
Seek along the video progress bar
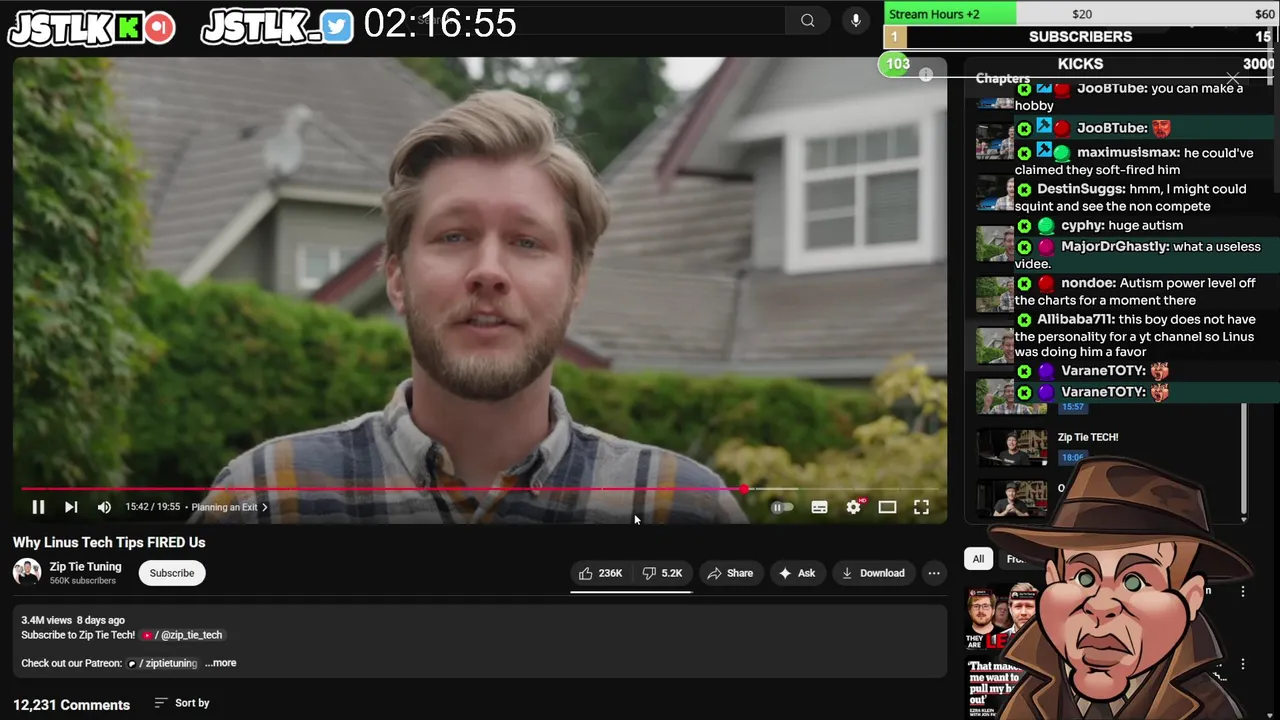point(480,489)
